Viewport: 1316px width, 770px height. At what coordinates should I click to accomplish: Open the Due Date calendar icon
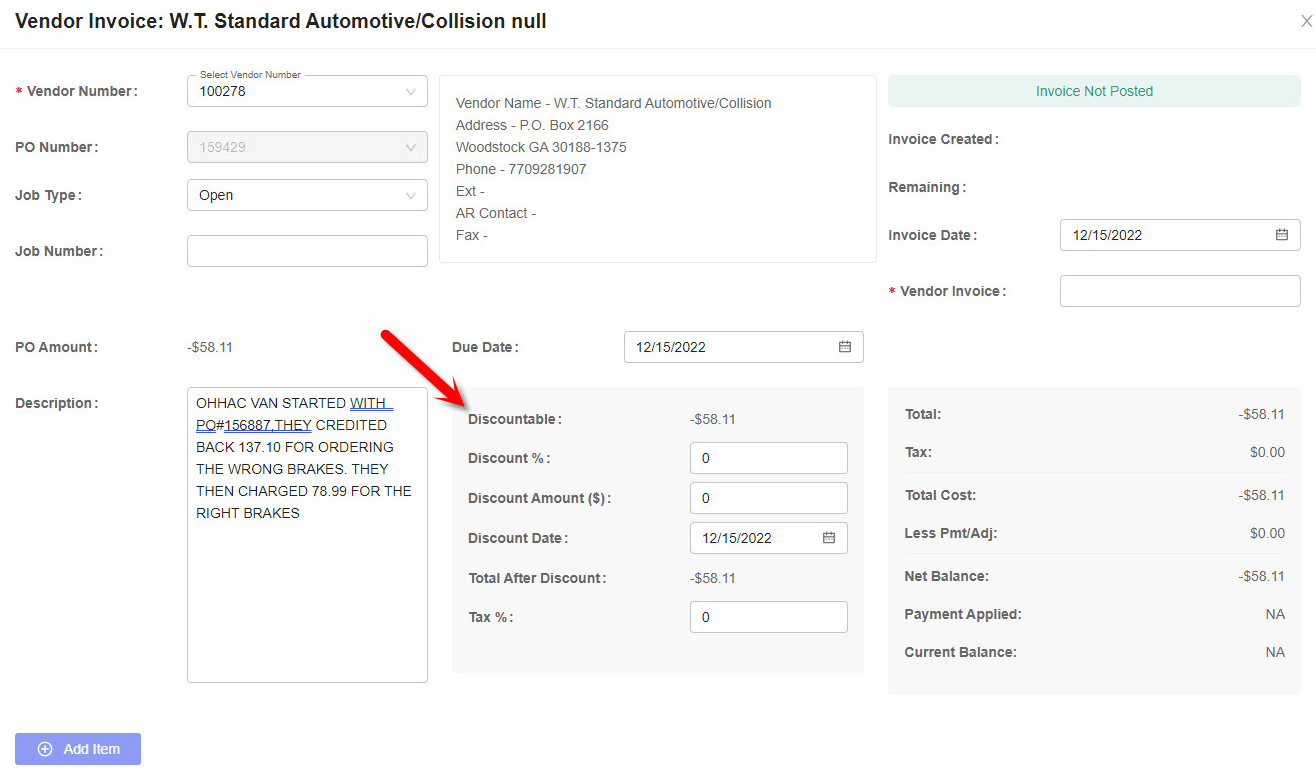pyautogui.click(x=845, y=347)
